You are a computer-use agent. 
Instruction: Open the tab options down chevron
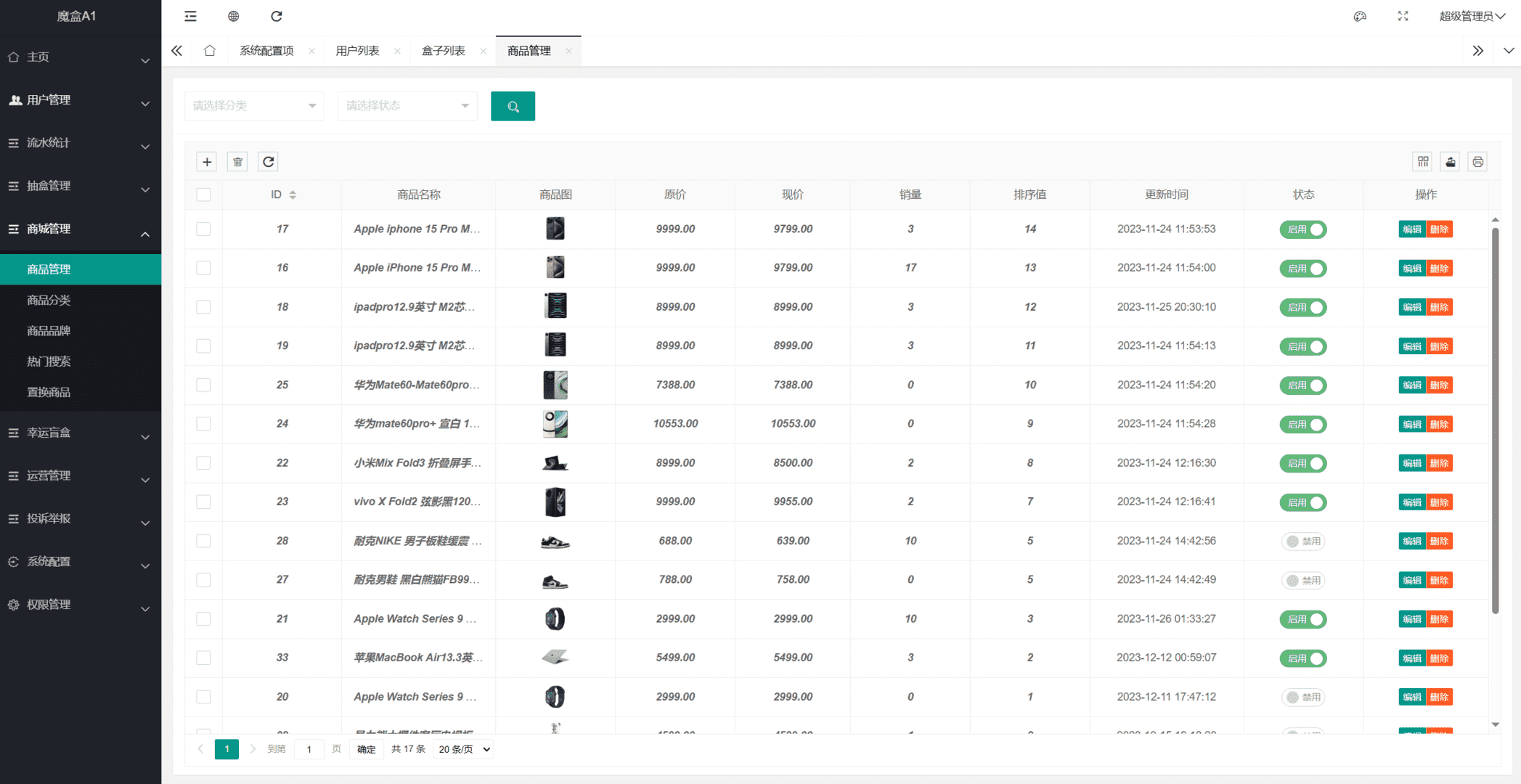(x=1509, y=51)
